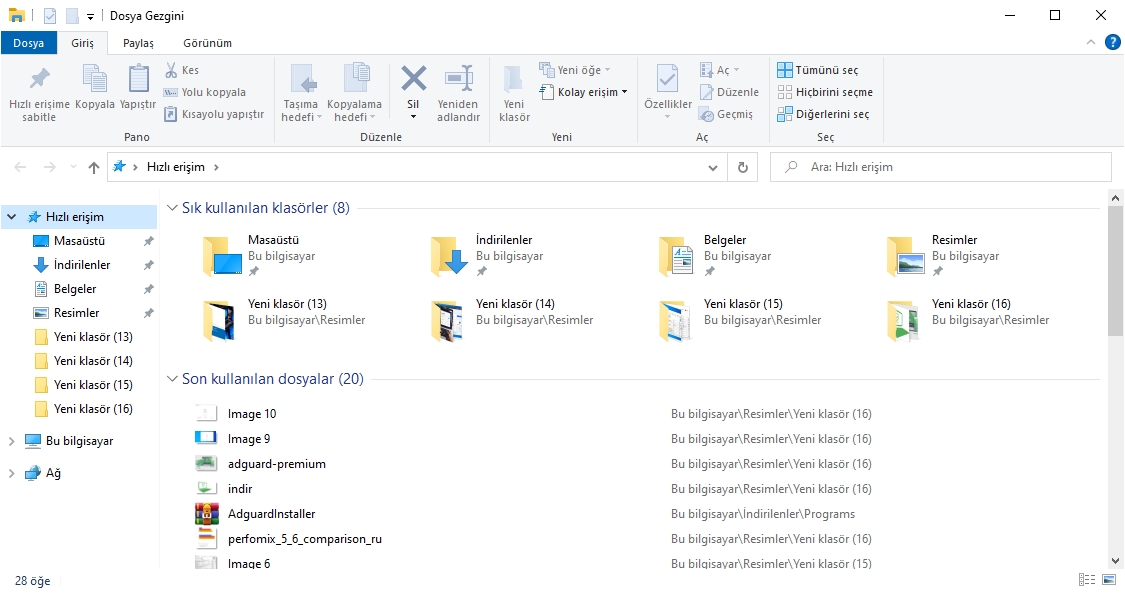Click the Yeni klasör ribbon icon

click(514, 79)
